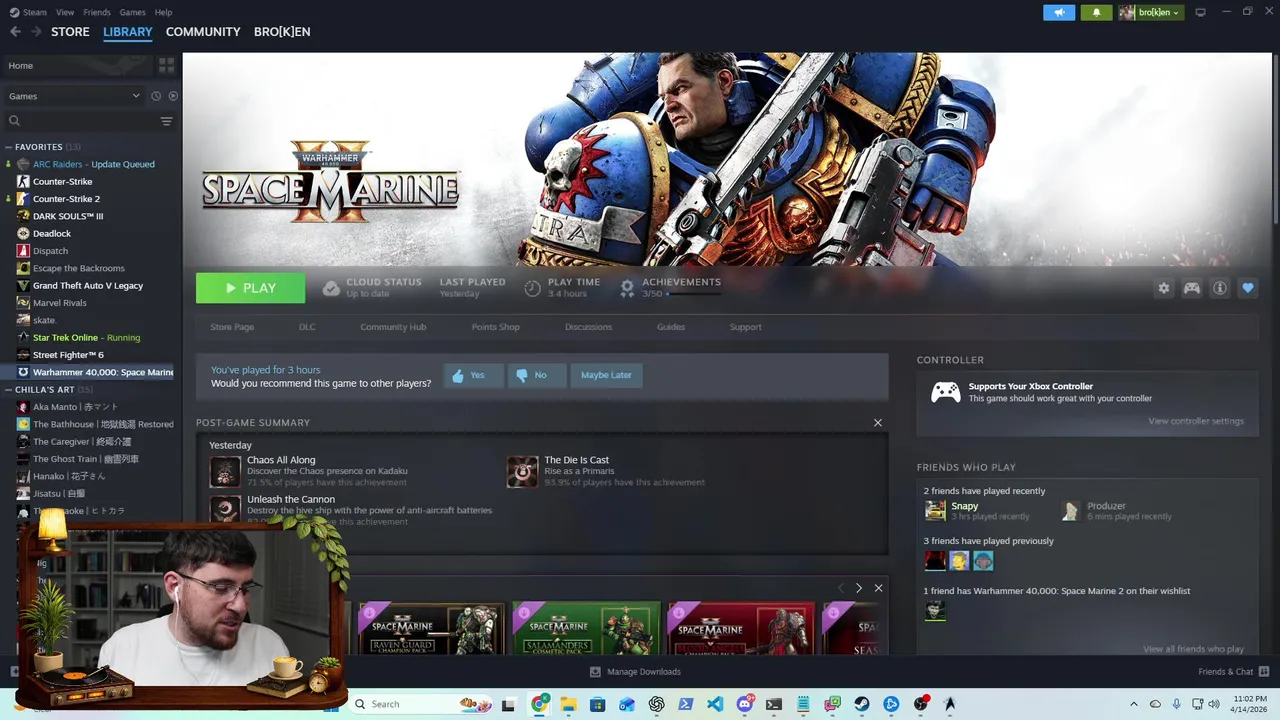Click thumbs down No recommend button
Image resolution: width=1280 pixels, height=720 pixels.
click(535, 375)
